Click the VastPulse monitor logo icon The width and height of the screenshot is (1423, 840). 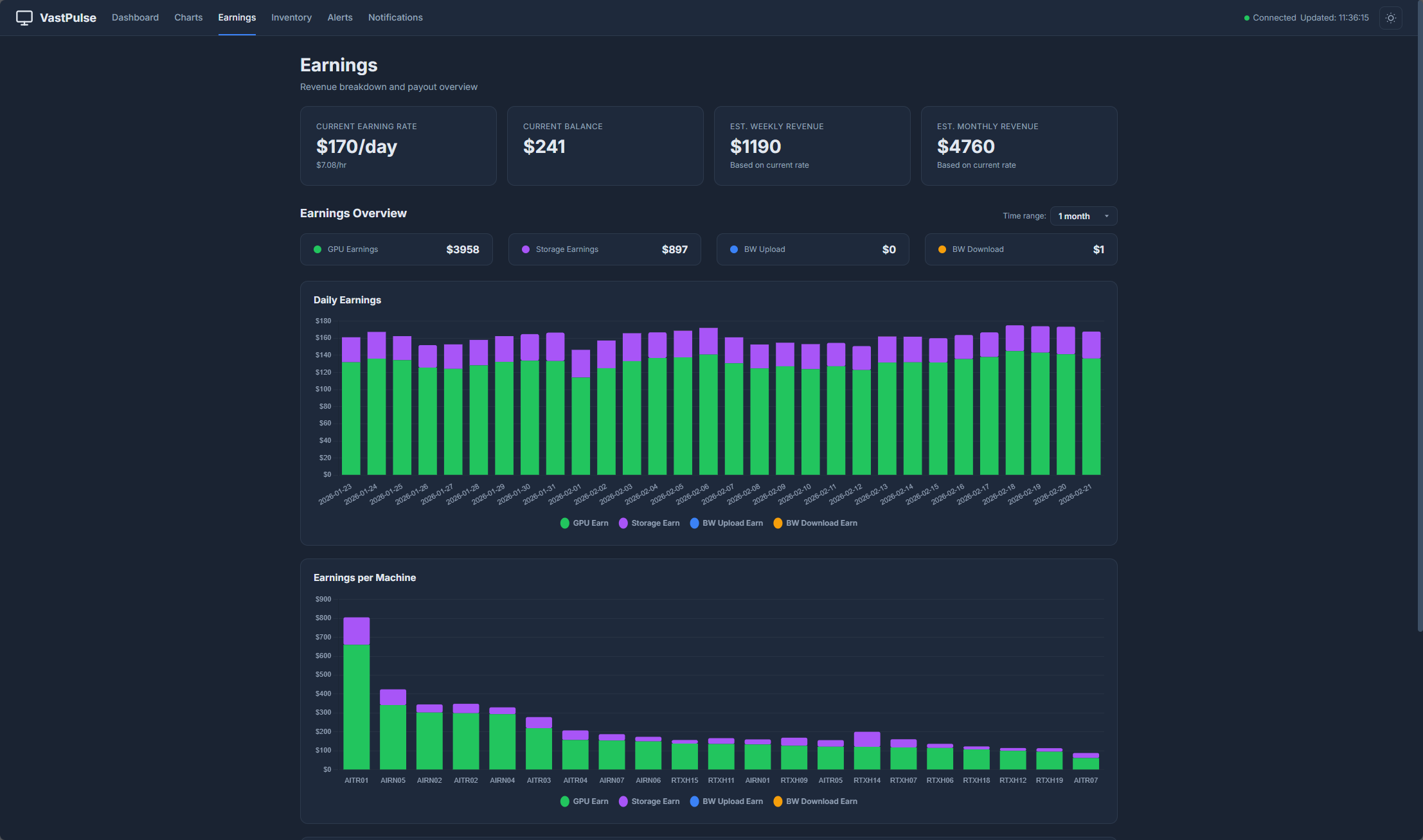pos(24,18)
